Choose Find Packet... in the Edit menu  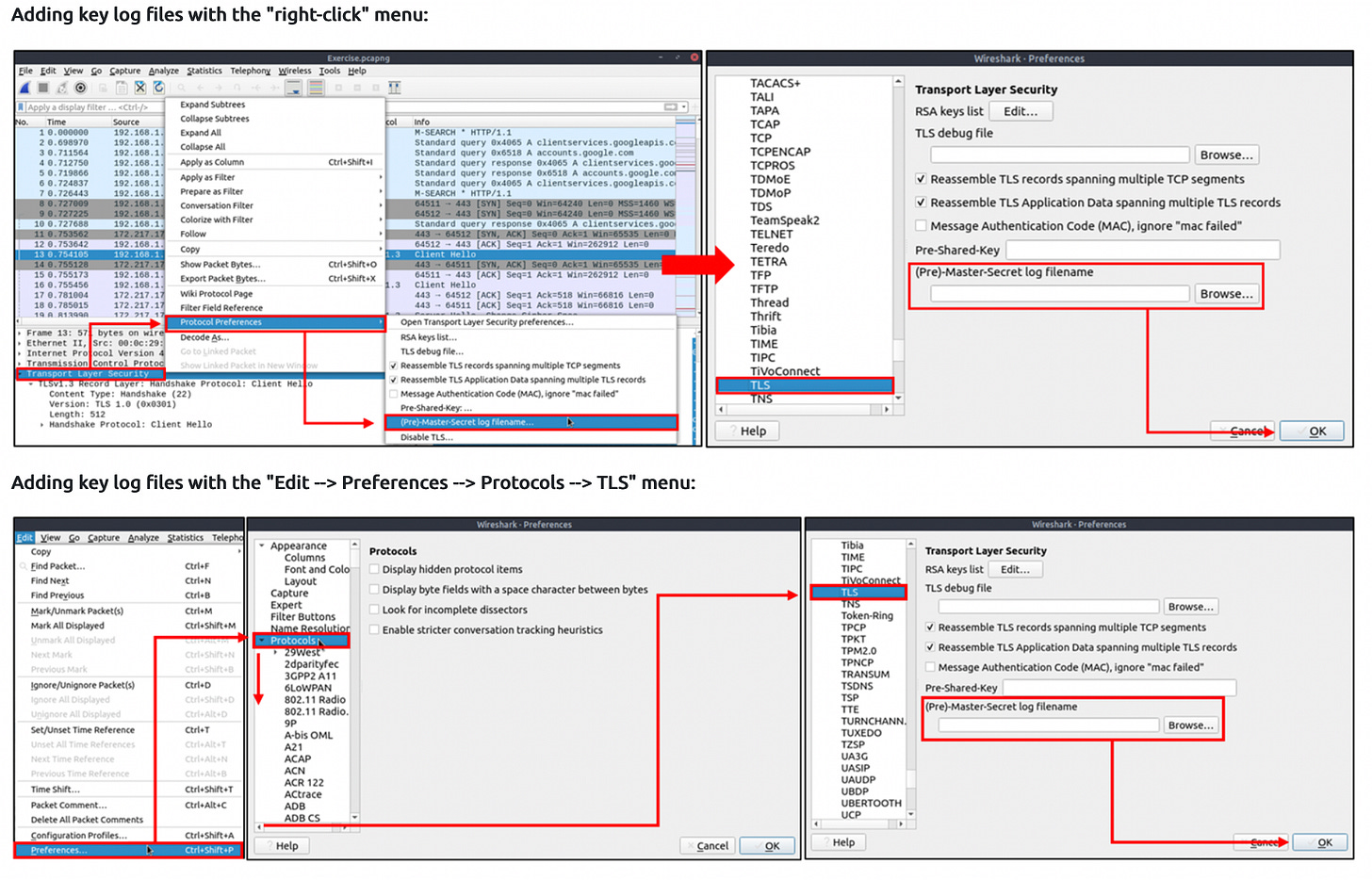click(129, 566)
